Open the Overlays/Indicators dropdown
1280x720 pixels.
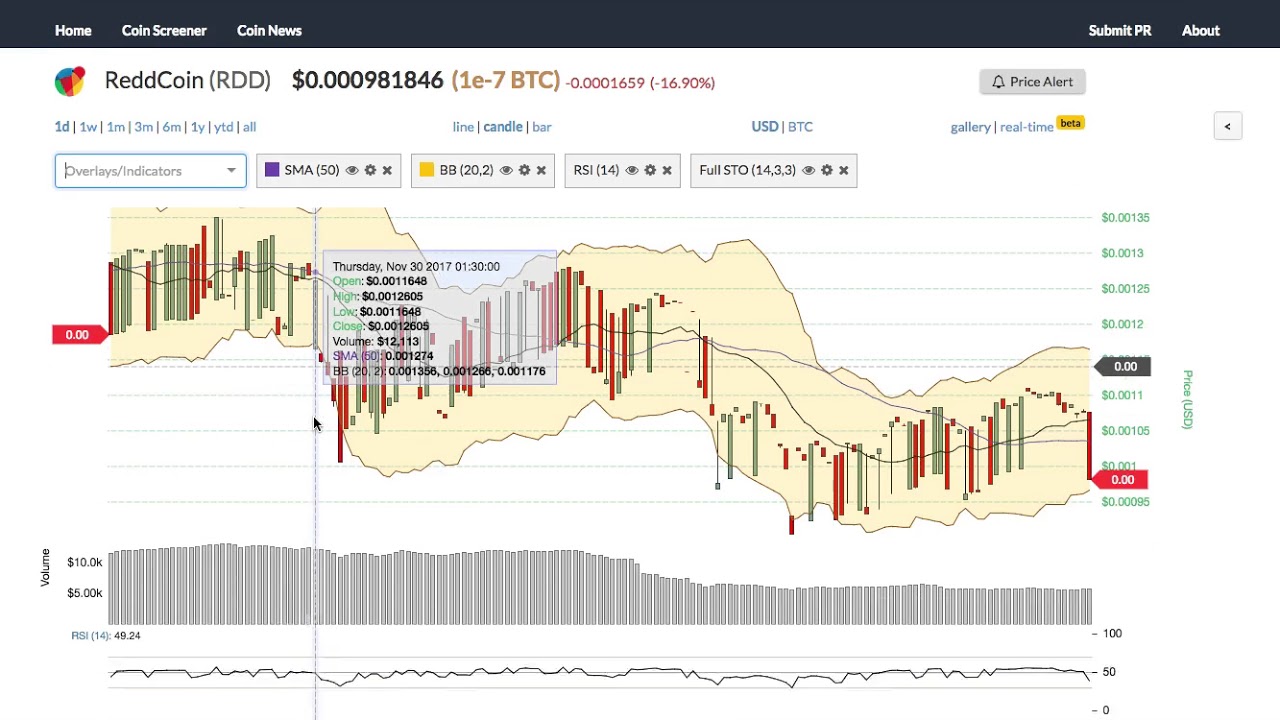[150, 171]
